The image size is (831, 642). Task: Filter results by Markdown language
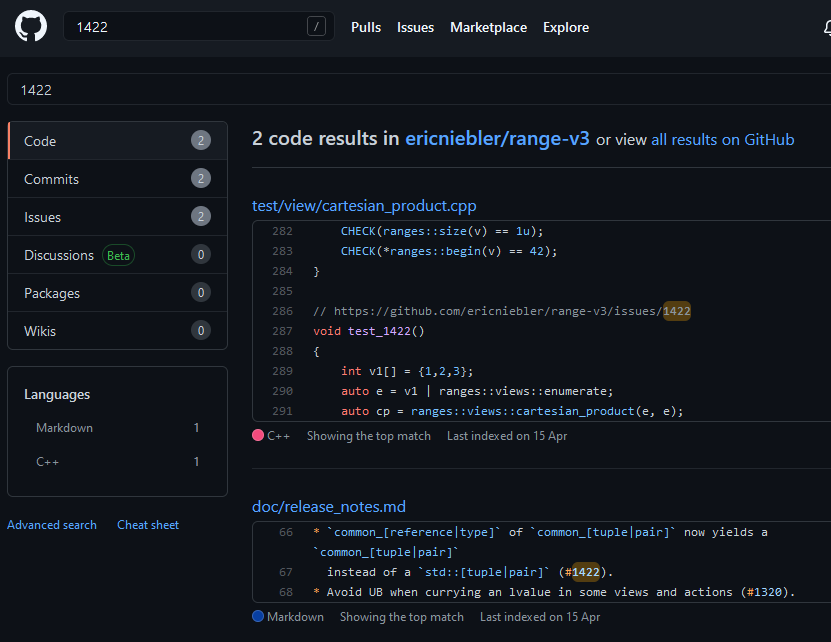pos(118,427)
